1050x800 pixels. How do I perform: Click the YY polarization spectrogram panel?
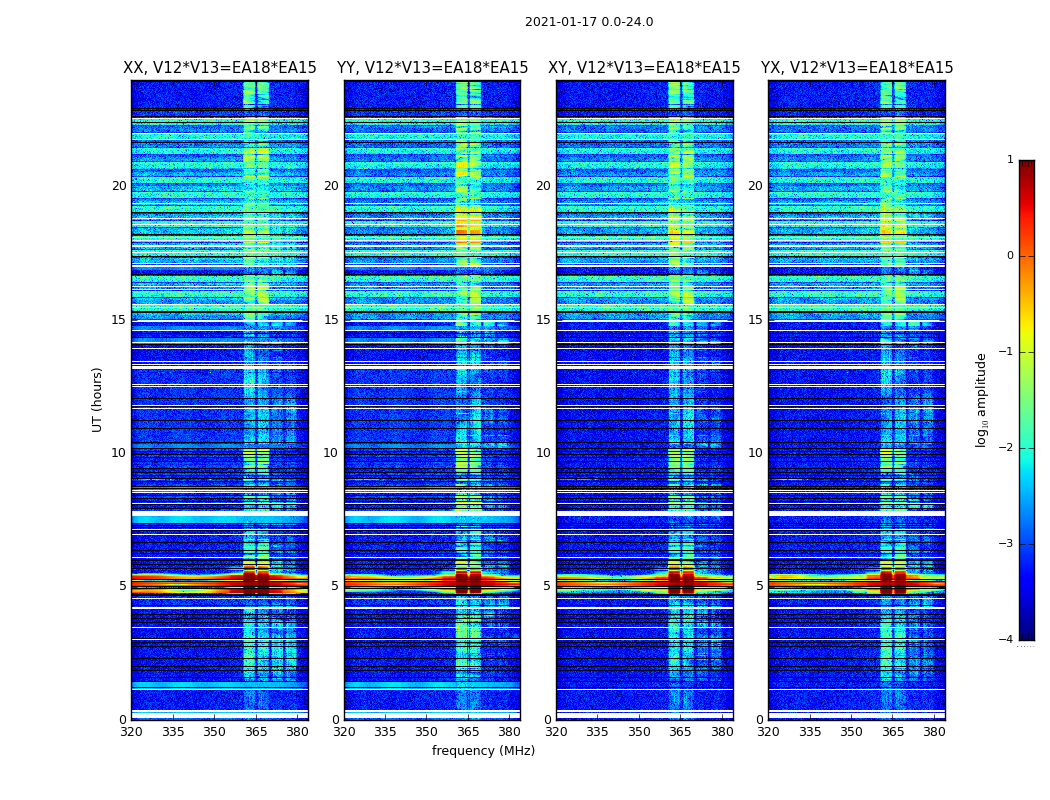(x=433, y=400)
